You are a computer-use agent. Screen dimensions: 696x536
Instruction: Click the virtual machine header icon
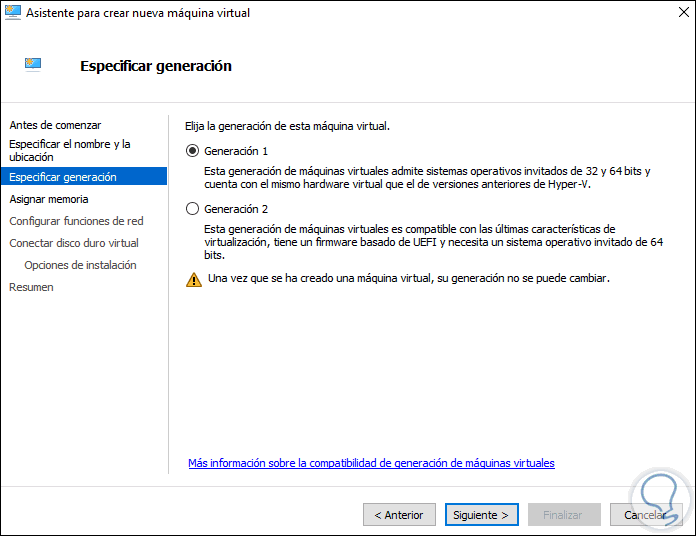(34, 65)
